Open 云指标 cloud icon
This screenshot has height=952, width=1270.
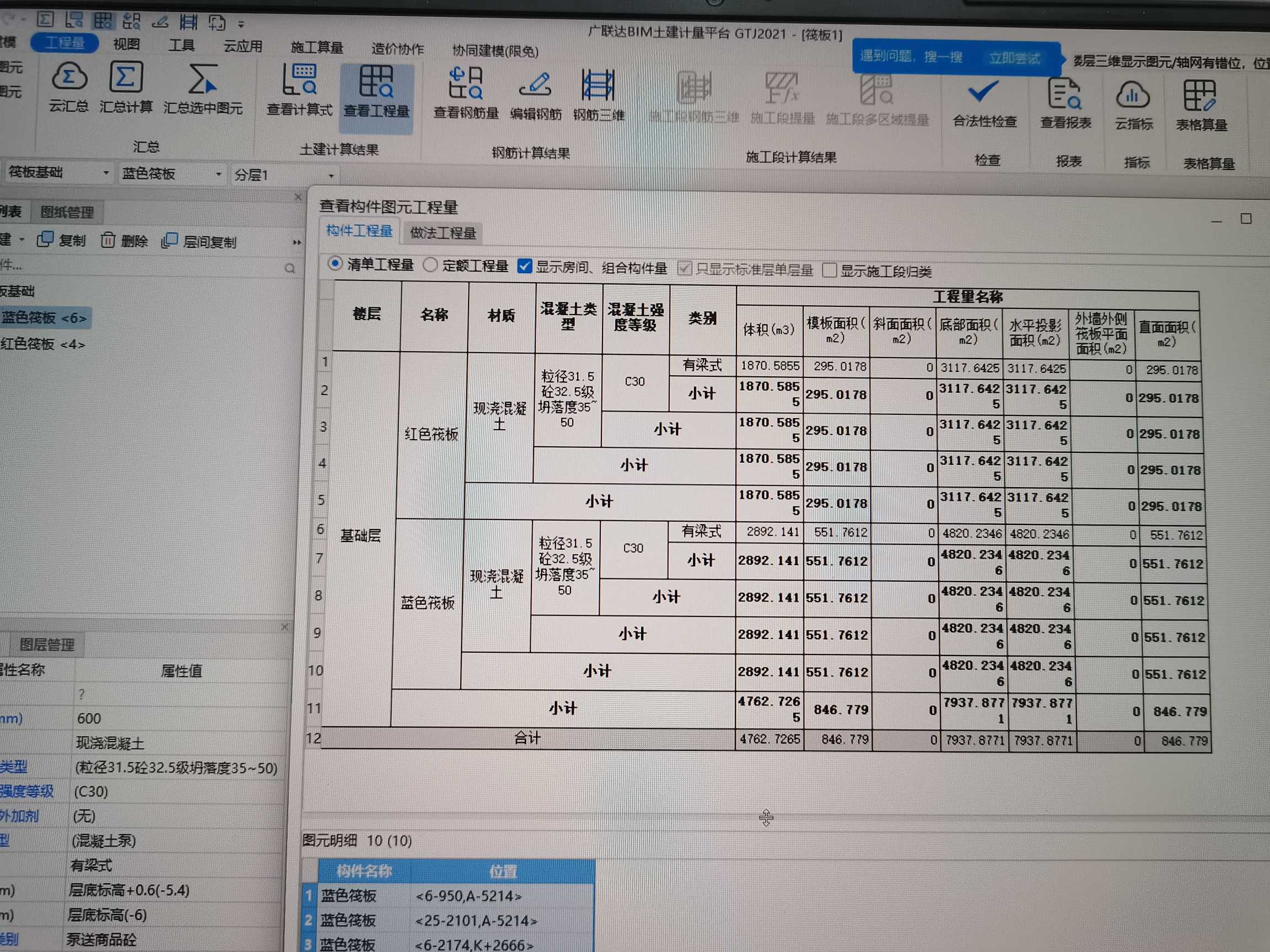click(x=1132, y=95)
